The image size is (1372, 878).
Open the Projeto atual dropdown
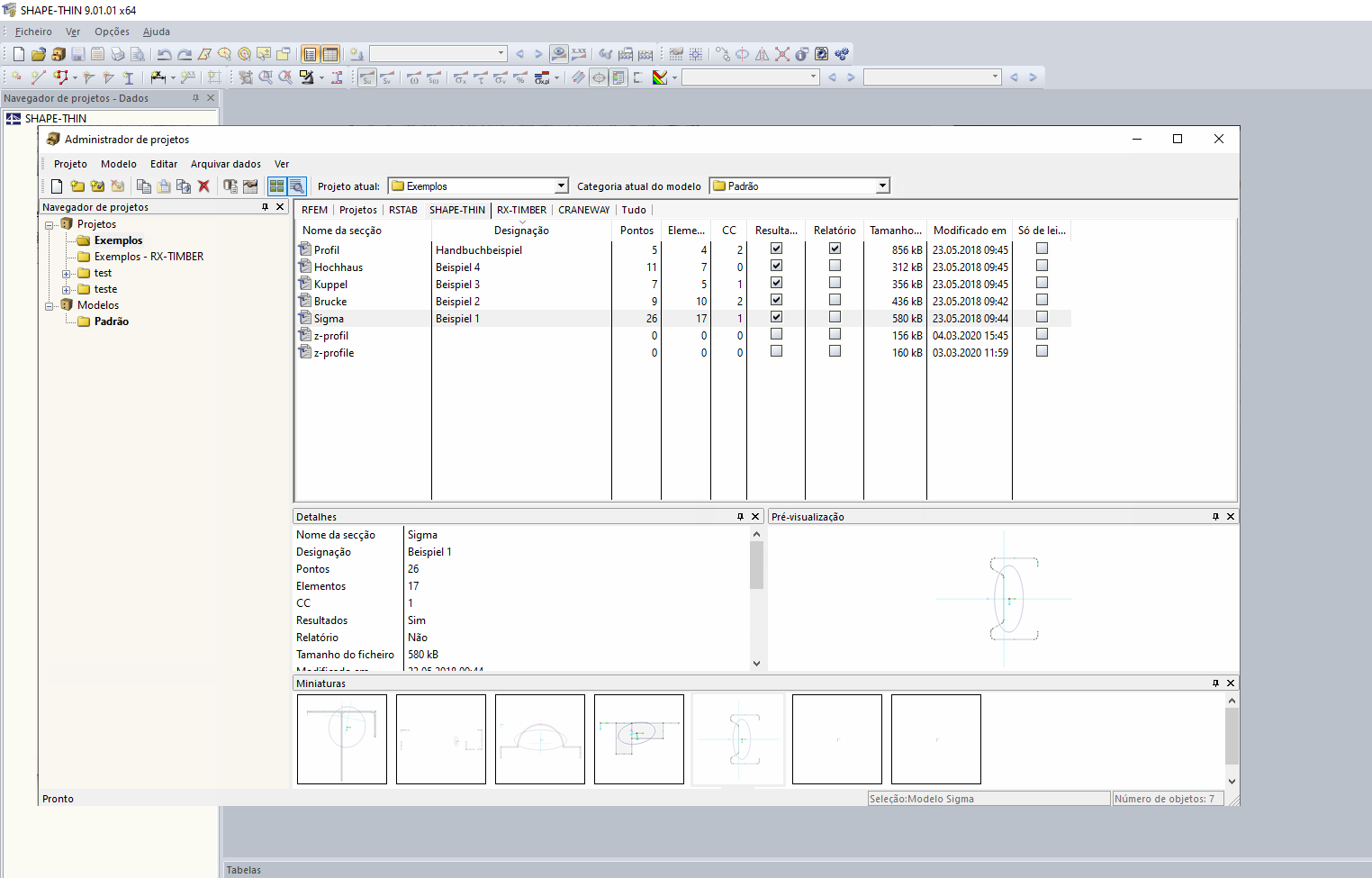click(561, 186)
